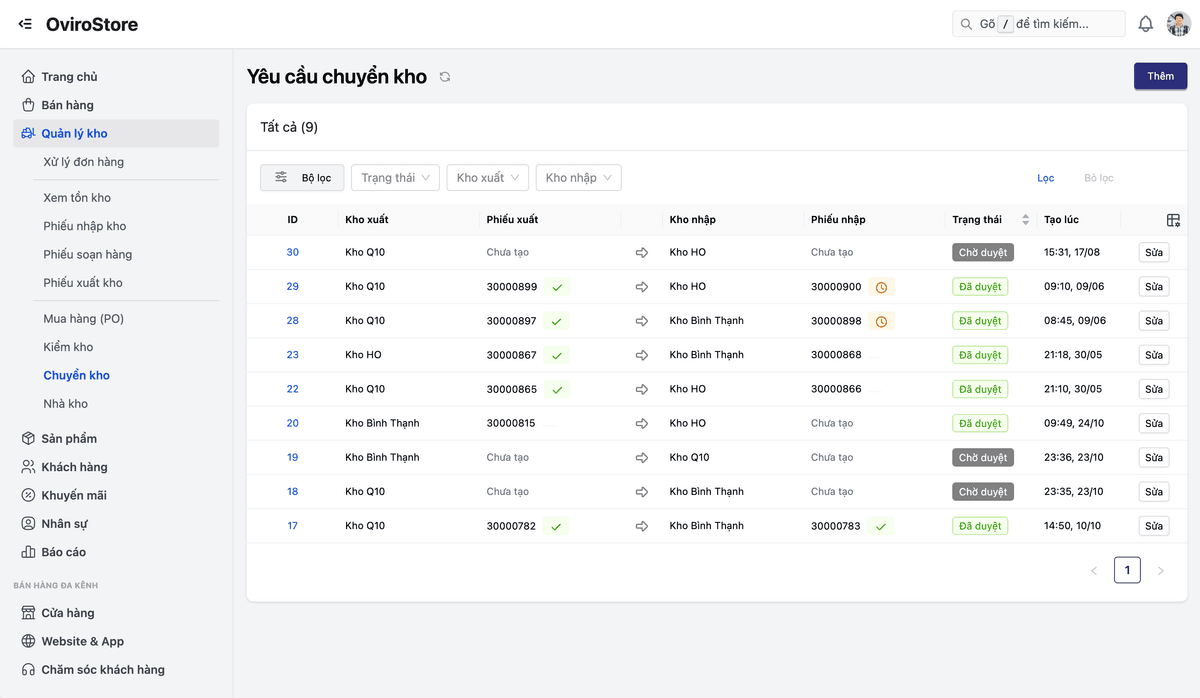
Task: Click the clock icon next to receipt 30000900
Action: pos(881,287)
